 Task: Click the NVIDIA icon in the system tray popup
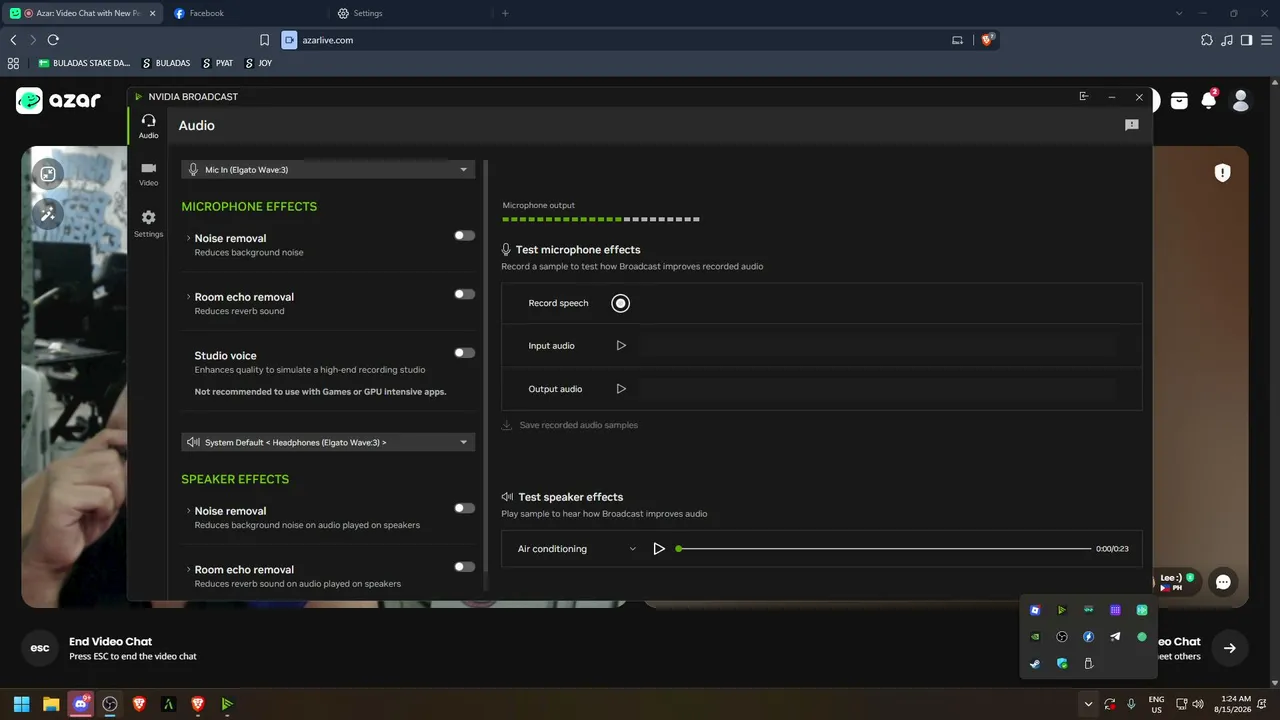point(1035,637)
